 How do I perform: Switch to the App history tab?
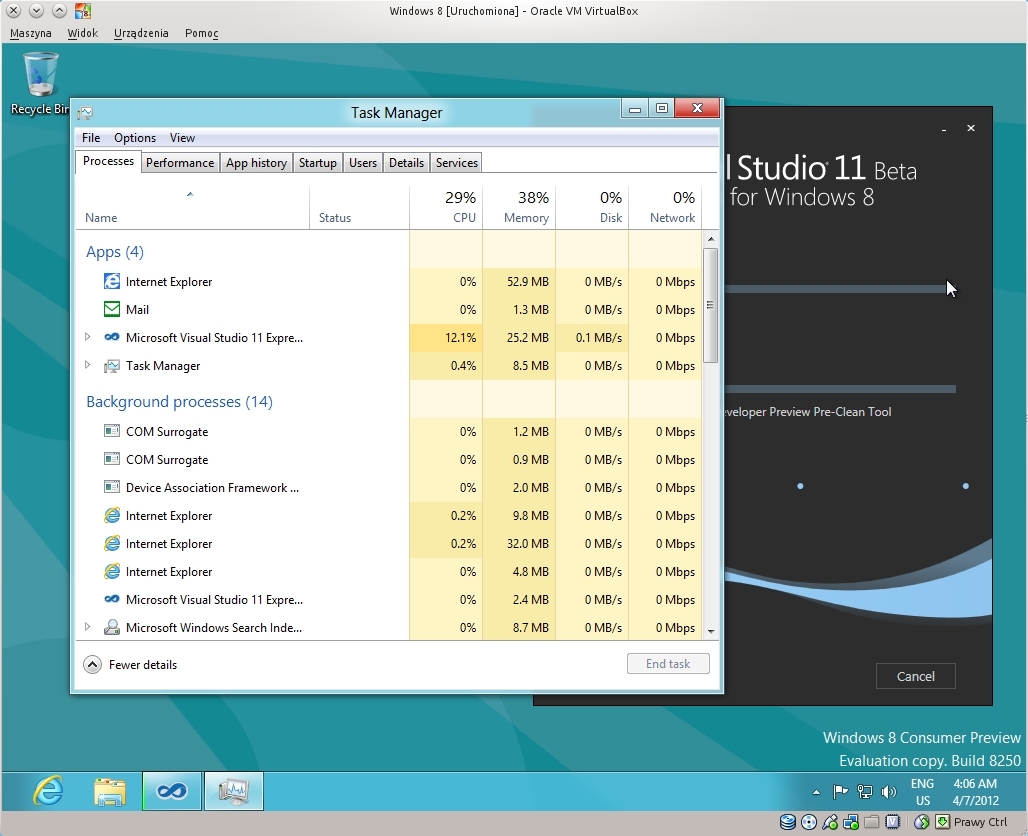(256, 163)
